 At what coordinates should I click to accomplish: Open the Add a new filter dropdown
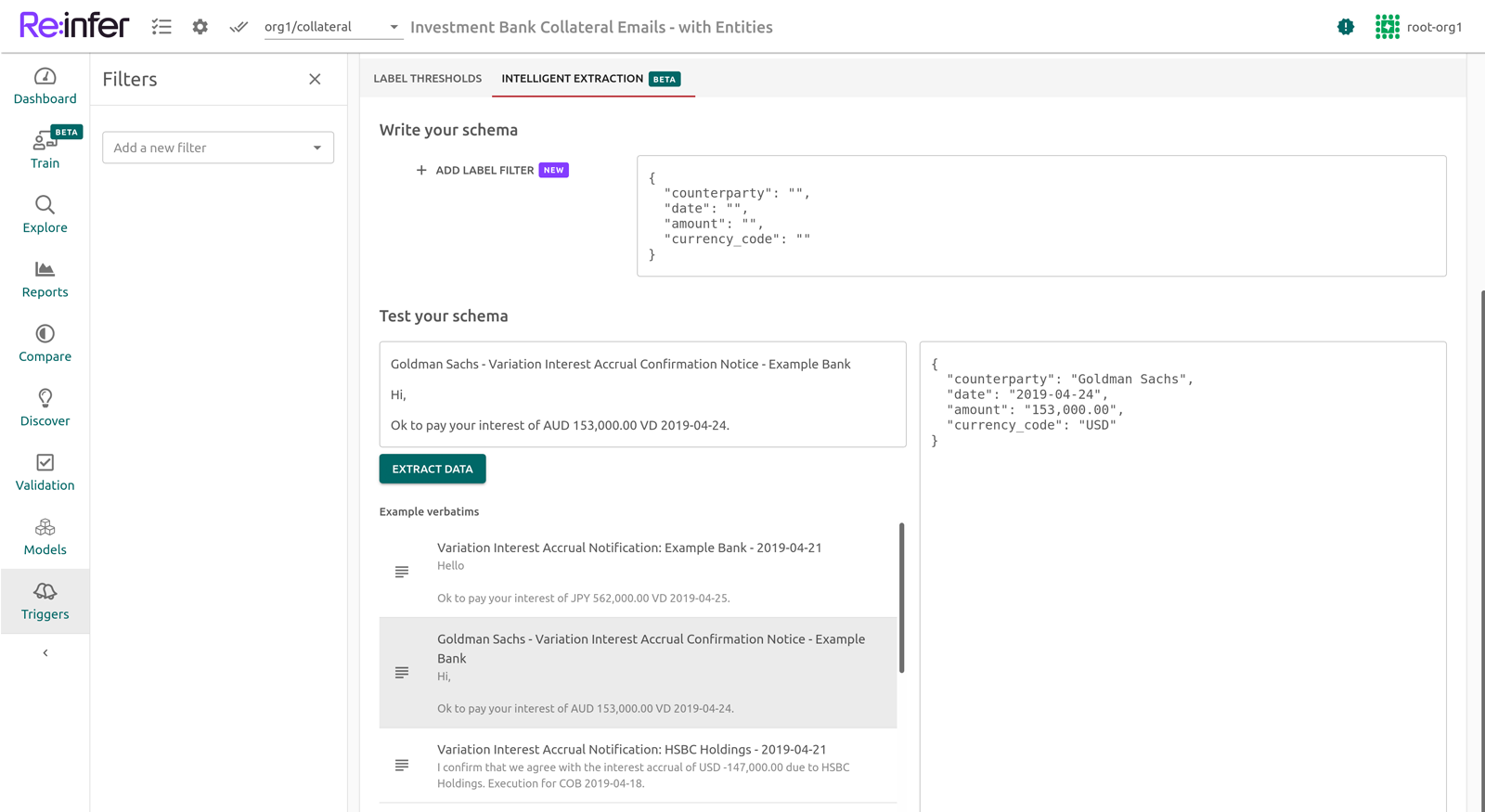point(218,148)
